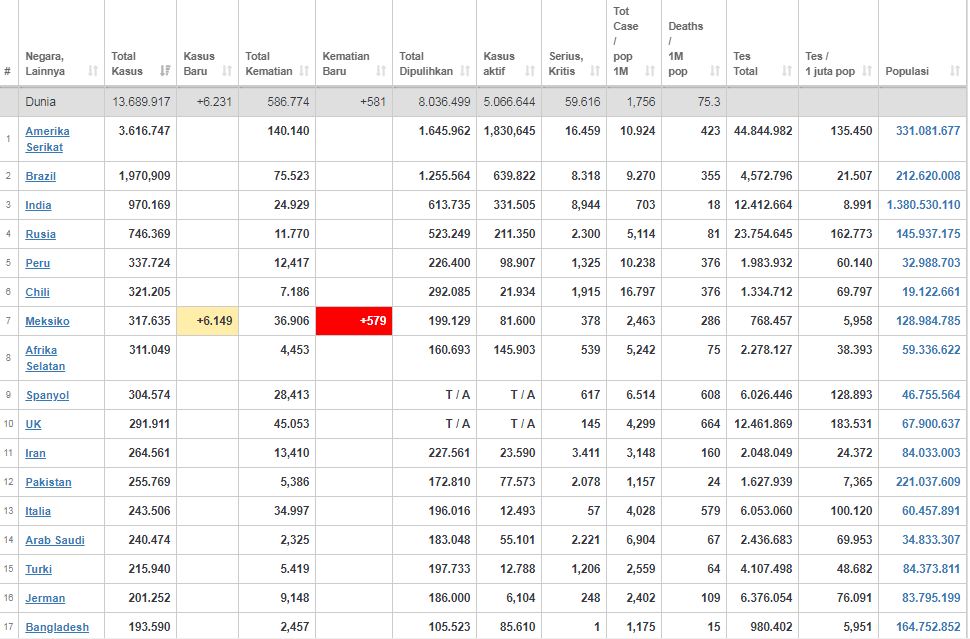This screenshot has width=970, height=639.
Task: Open the Arab Saudi country link
Action: point(55,541)
